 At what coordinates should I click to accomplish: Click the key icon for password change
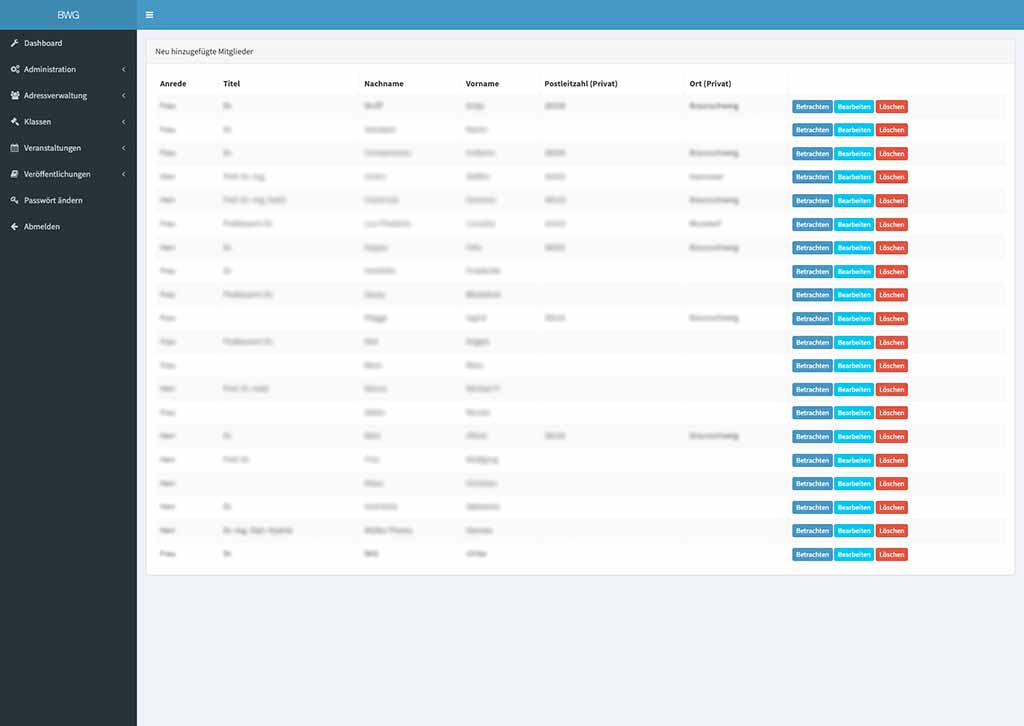tap(14, 200)
